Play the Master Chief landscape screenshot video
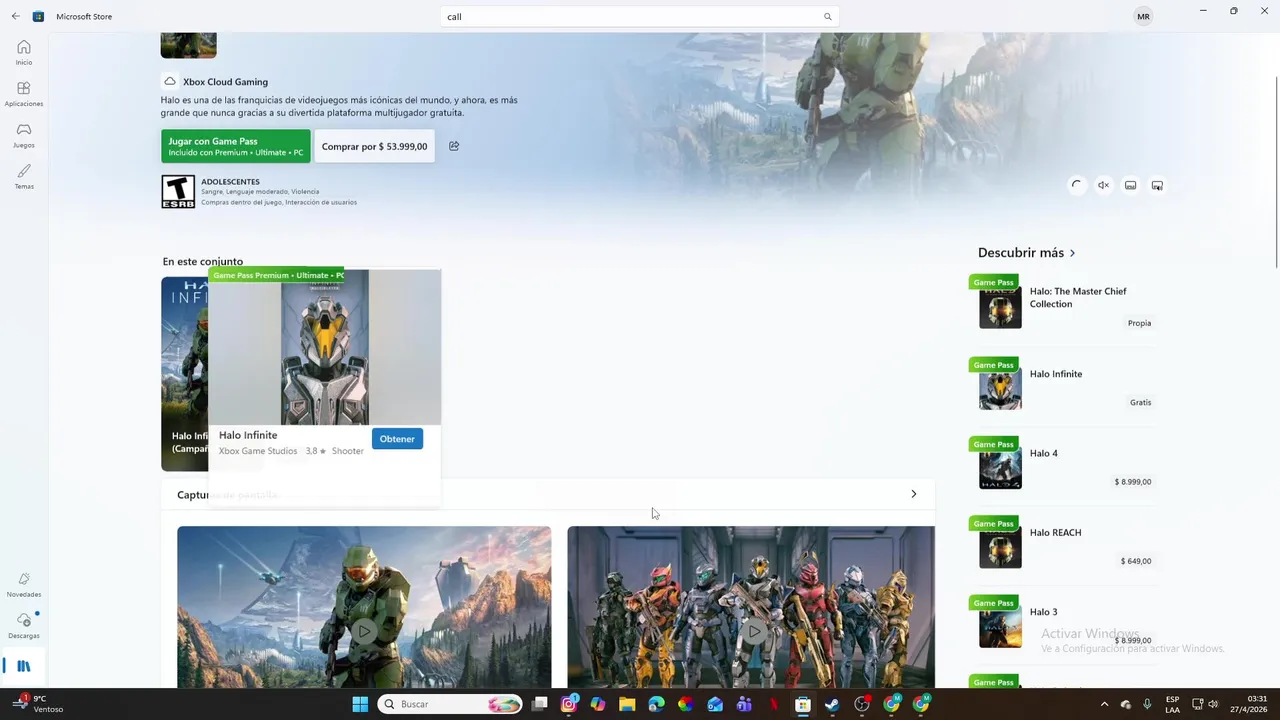Viewport: 1280px width, 720px height. tap(364, 631)
